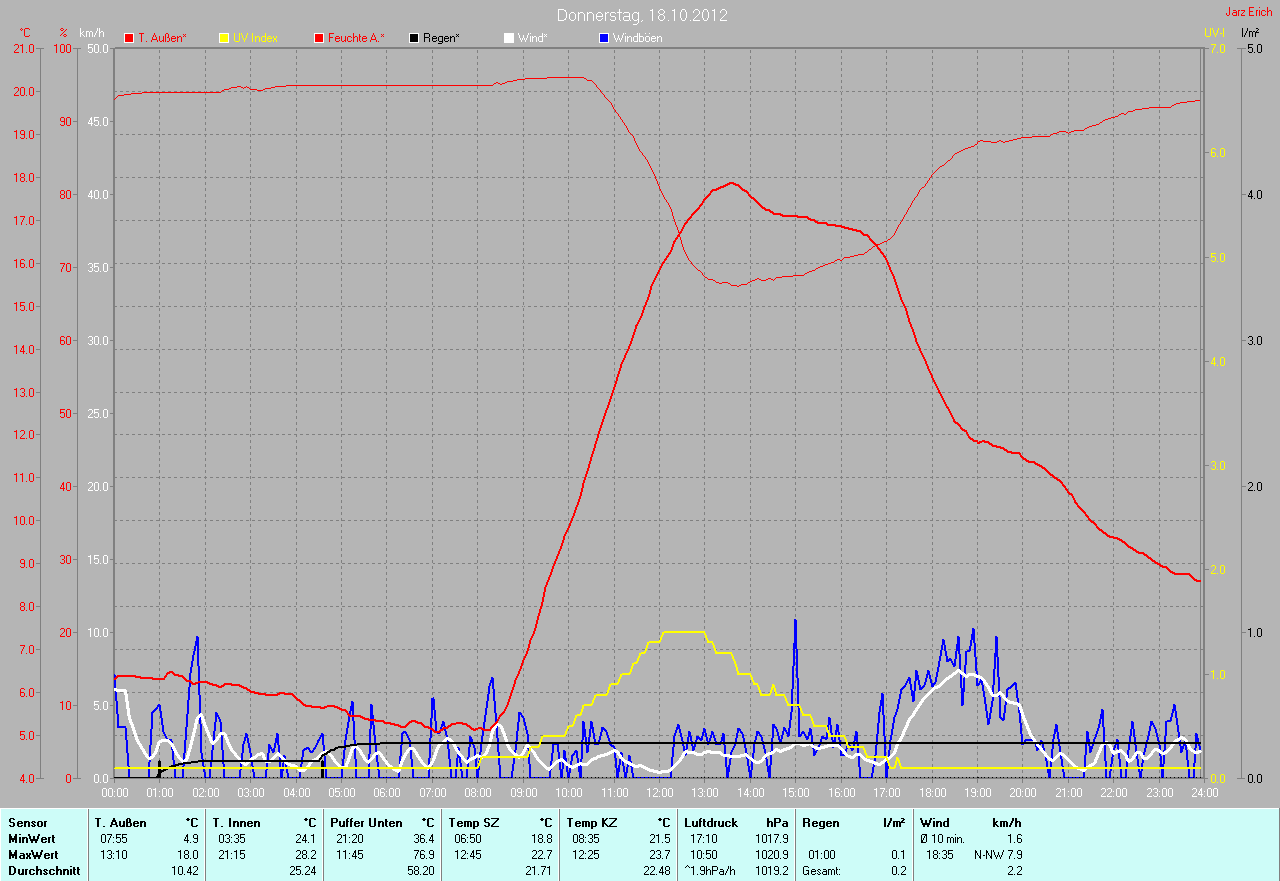Click the 'MinWert' row label
Image resolution: width=1280 pixels, height=881 pixels.
click(30, 839)
